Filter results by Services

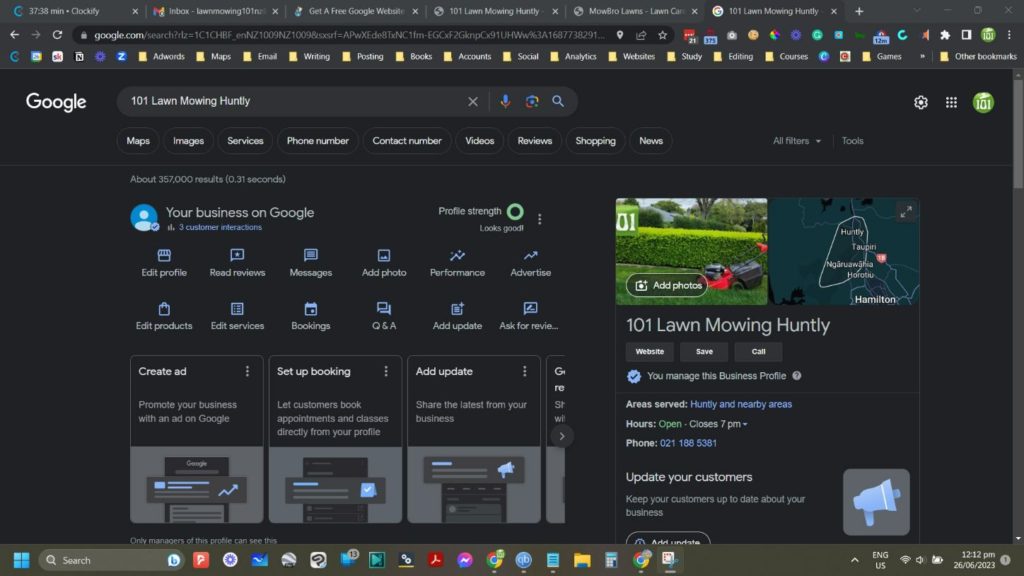pos(245,140)
